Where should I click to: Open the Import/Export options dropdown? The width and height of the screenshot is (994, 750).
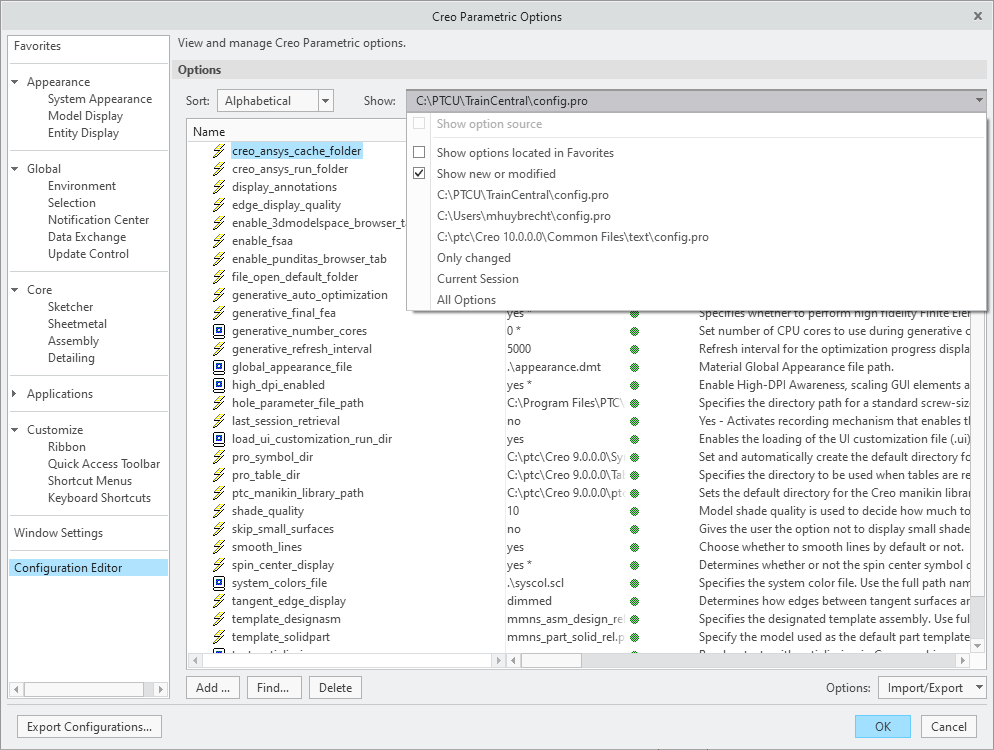tap(932, 688)
